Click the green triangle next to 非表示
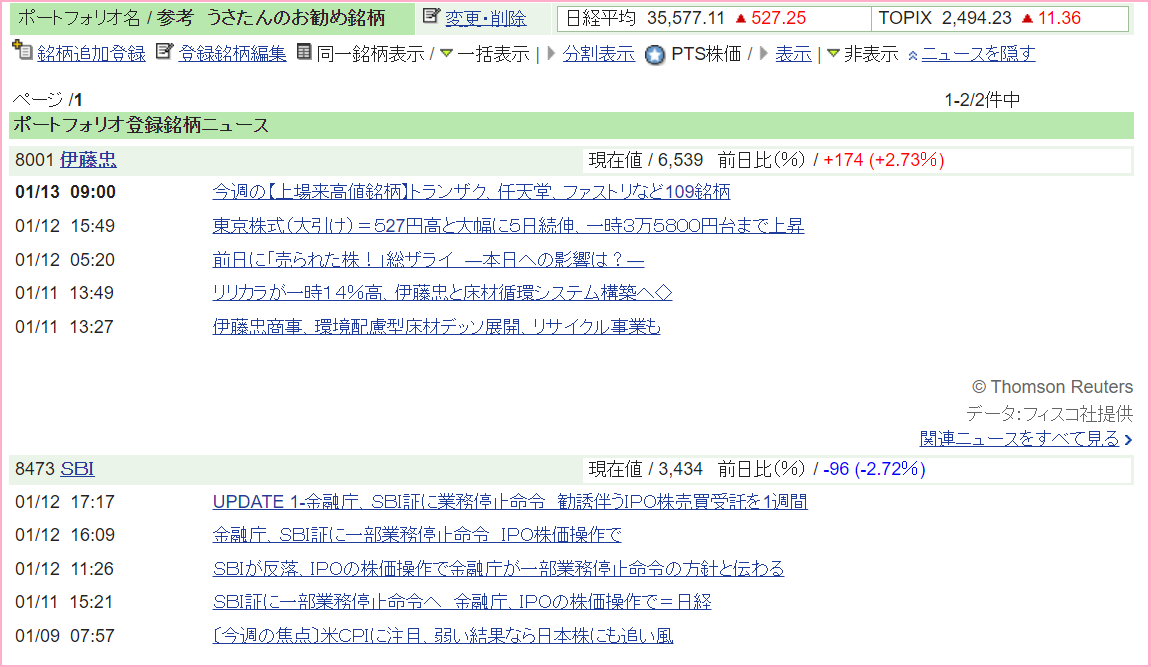The image size is (1151, 667). coord(833,54)
